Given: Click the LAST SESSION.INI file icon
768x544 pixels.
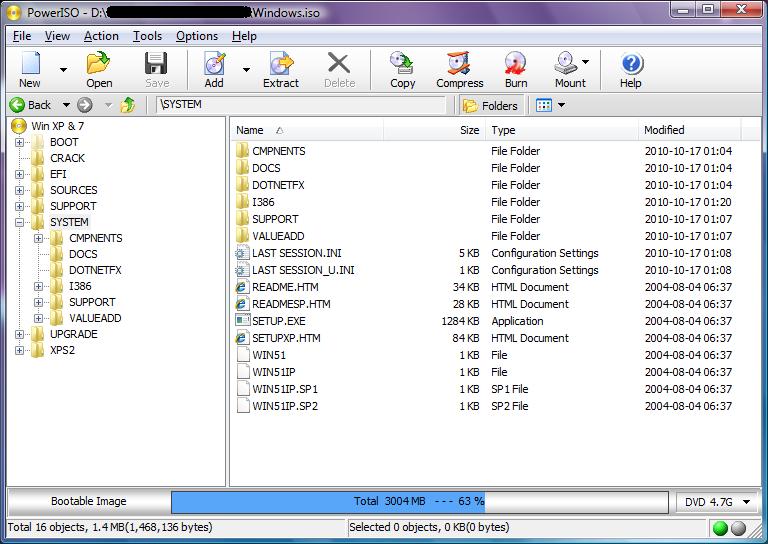Looking at the screenshot, I should [241, 253].
